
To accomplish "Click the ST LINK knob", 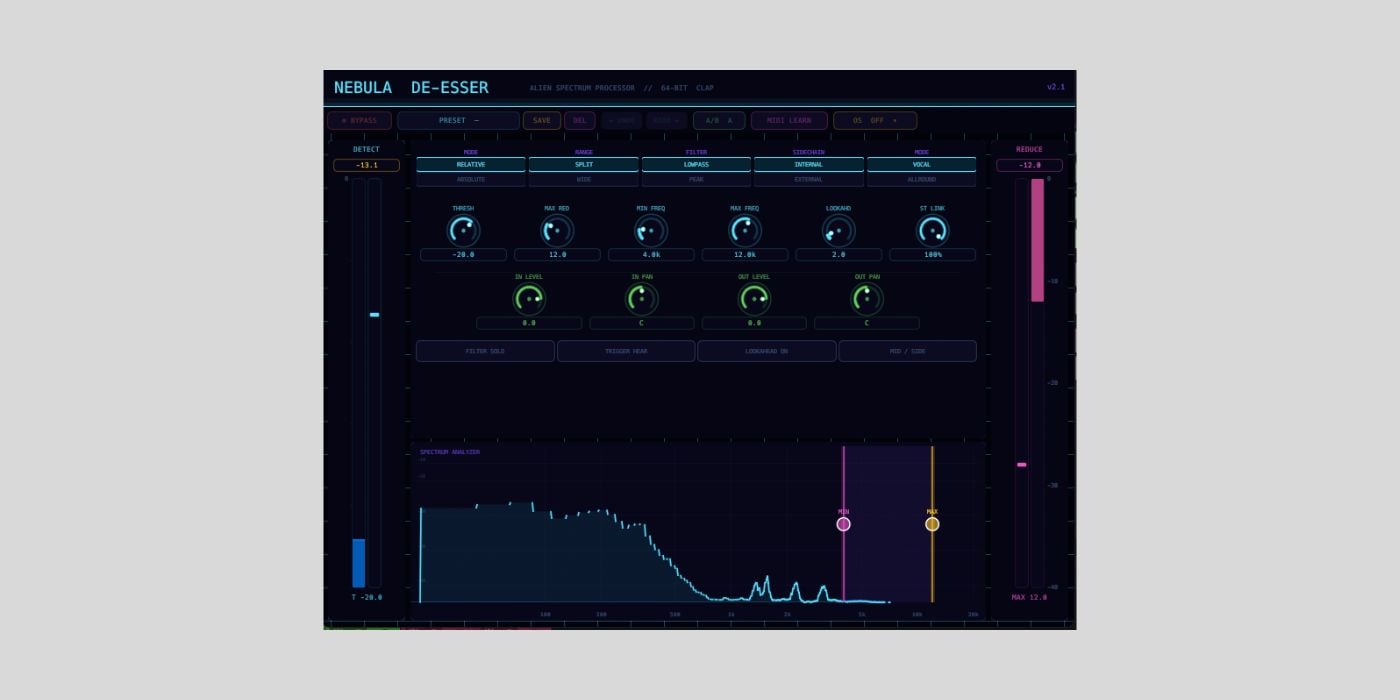I will click(932, 231).
